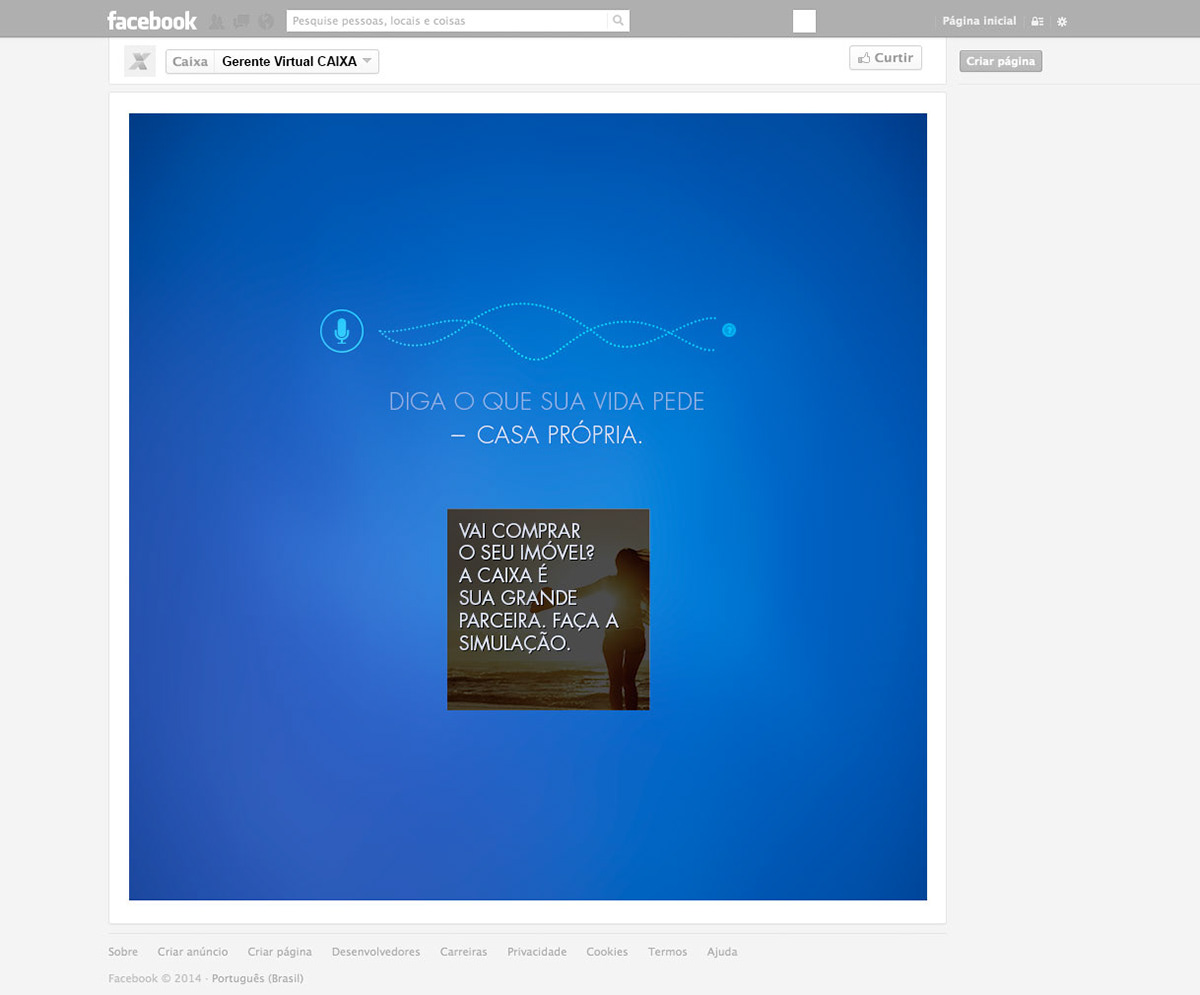Change language via Português (Brasil) link

click(x=258, y=978)
